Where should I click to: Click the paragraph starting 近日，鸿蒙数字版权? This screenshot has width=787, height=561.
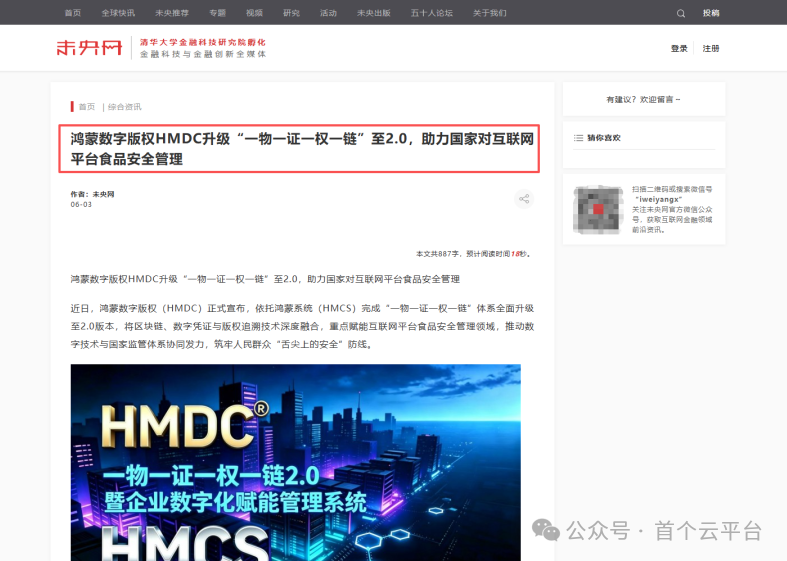coord(302,326)
